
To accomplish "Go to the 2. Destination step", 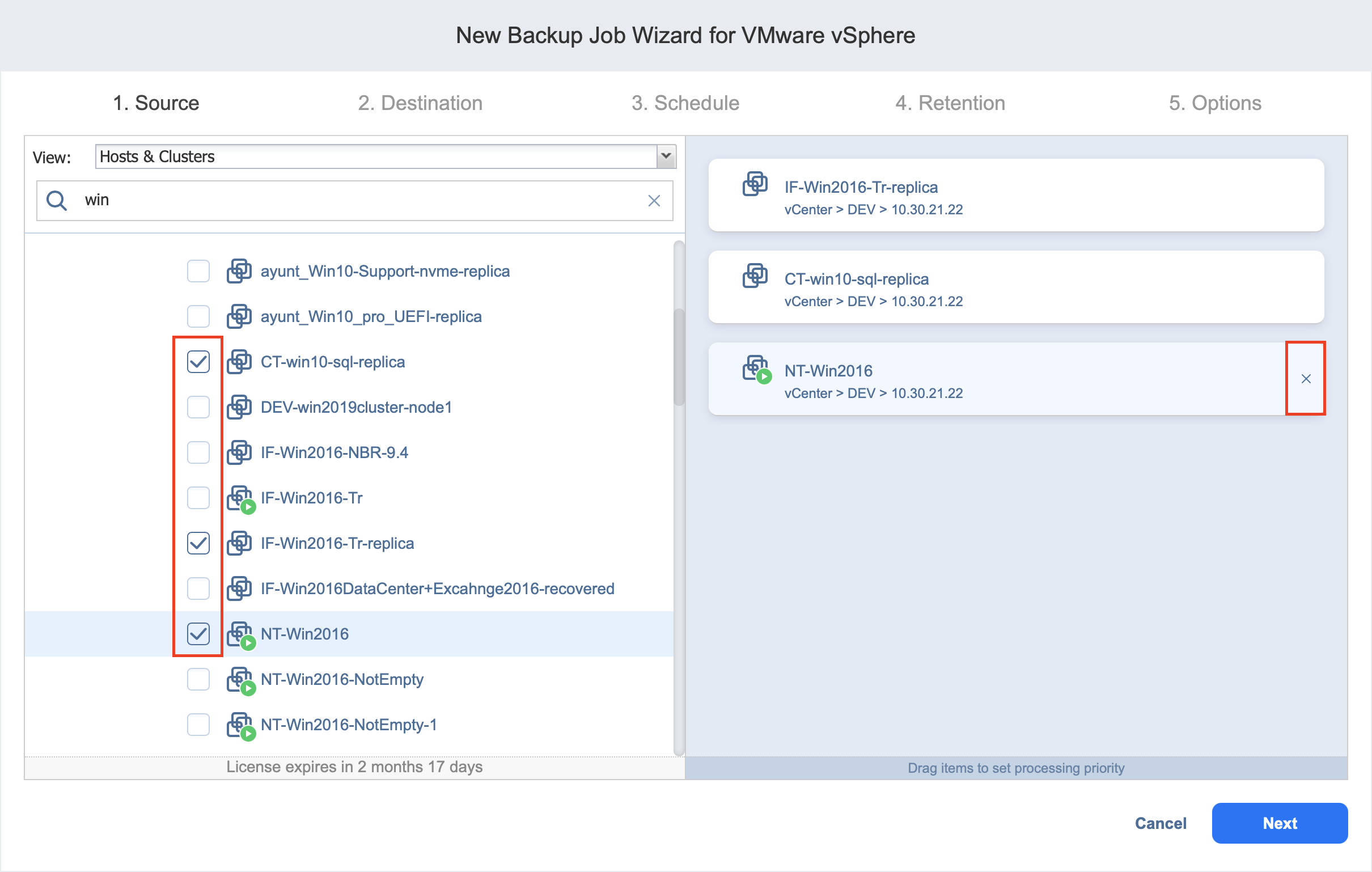I will pos(421,103).
